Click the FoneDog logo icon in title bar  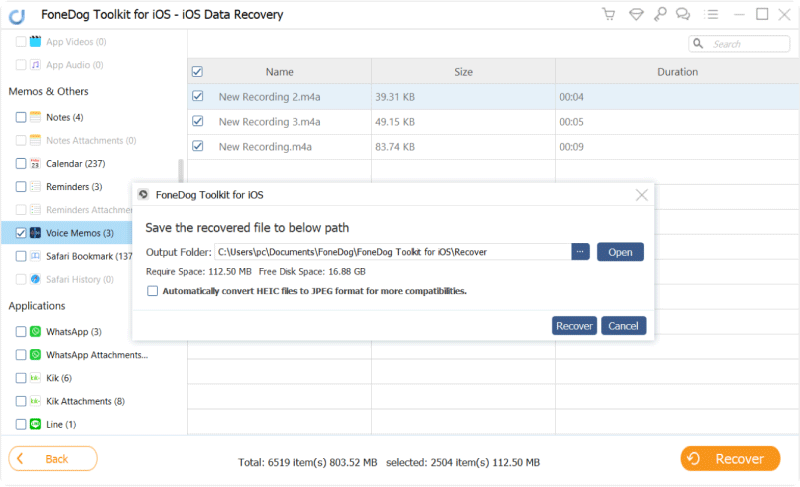coord(17,16)
